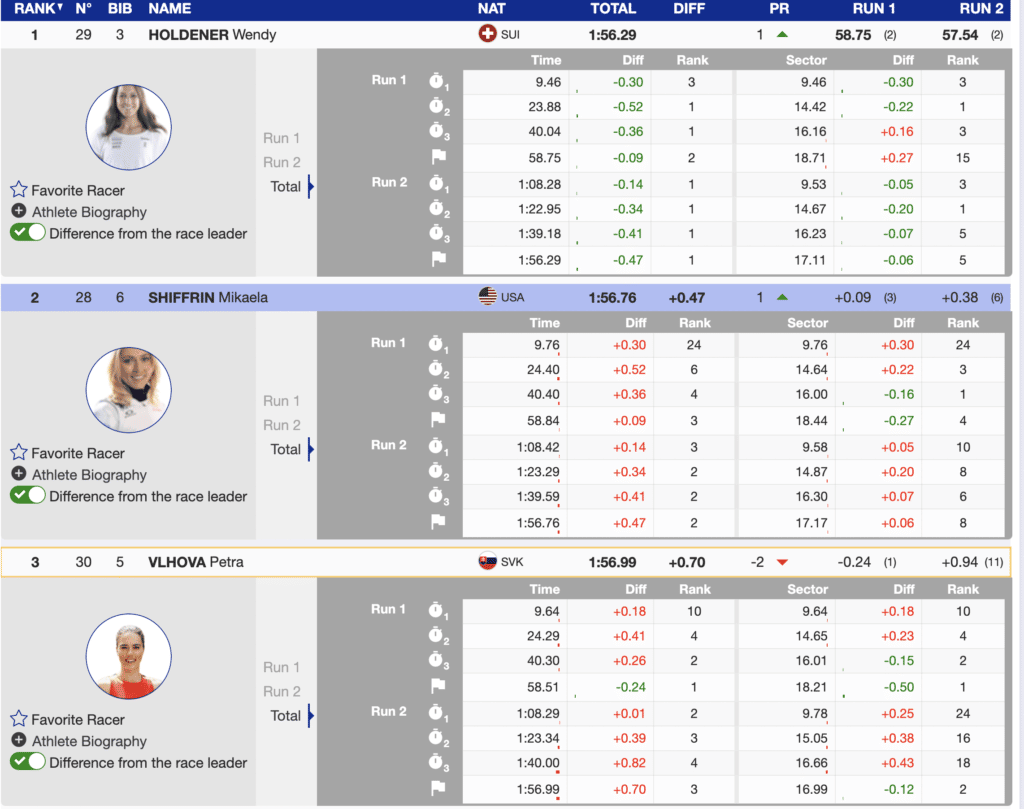This screenshot has width=1024, height=809.
Task: Click the SHIFFRIN Mikaela name in the row header
Action: tap(207, 297)
